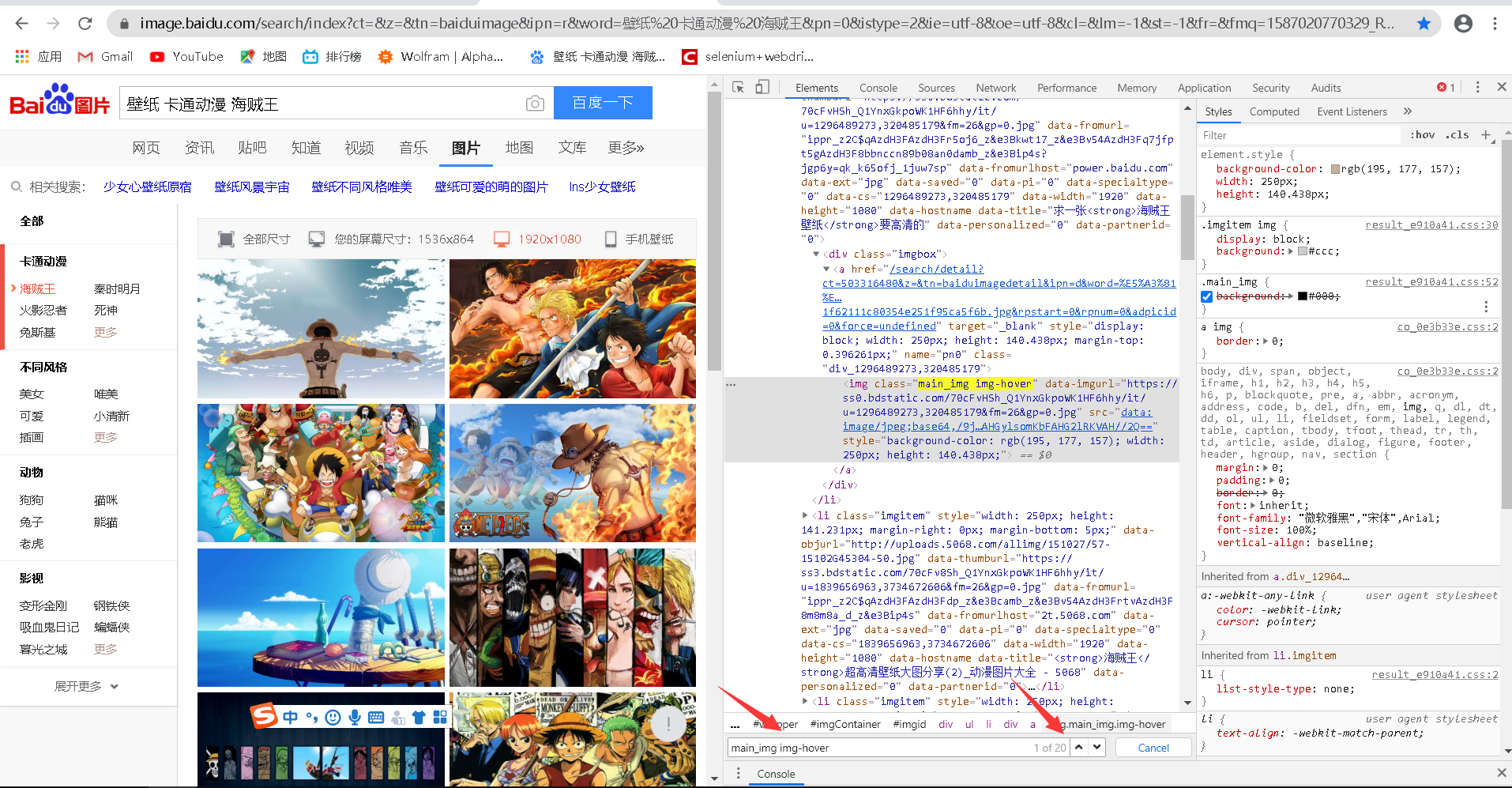Screen dimensions: 1512x788
Task: Select the 1920x1080 size filter
Action: click(538, 239)
